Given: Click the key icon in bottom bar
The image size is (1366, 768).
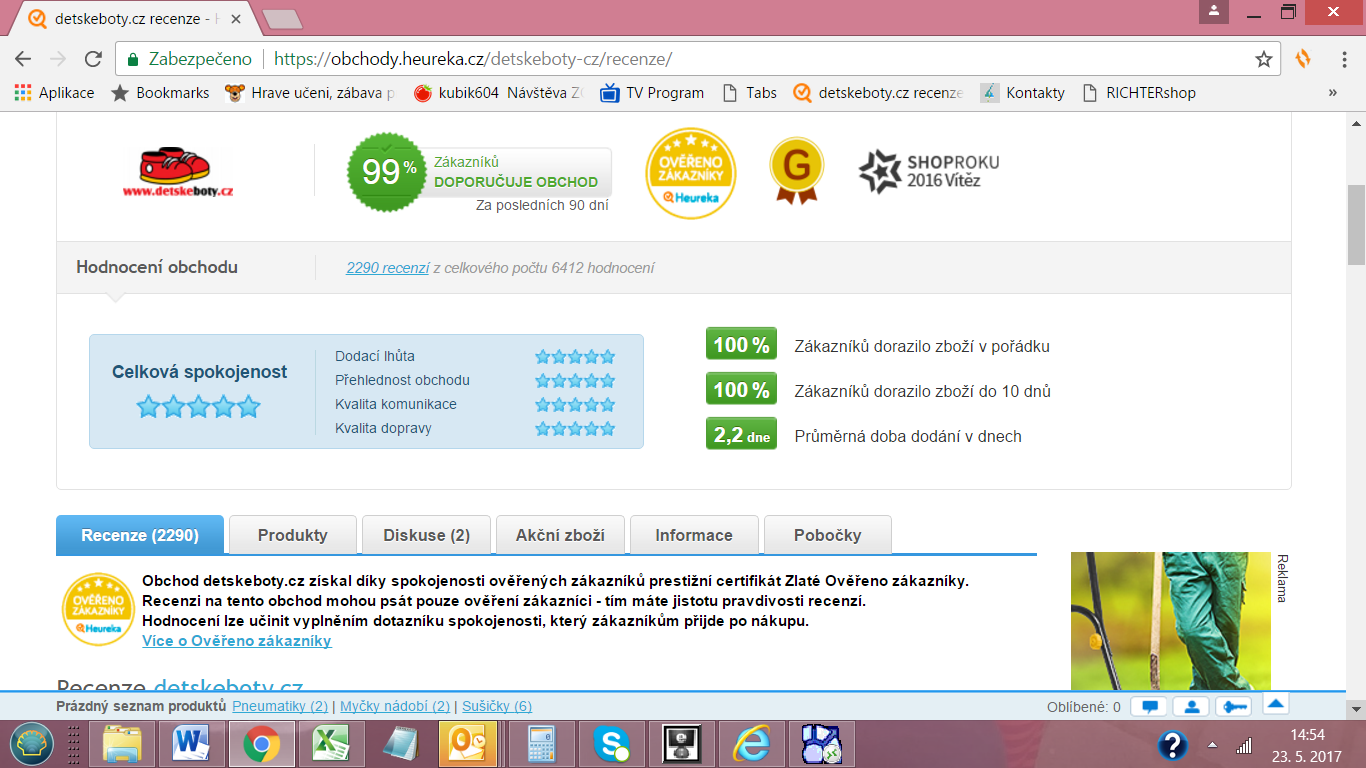Looking at the screenshot, I should (1234, 706).
